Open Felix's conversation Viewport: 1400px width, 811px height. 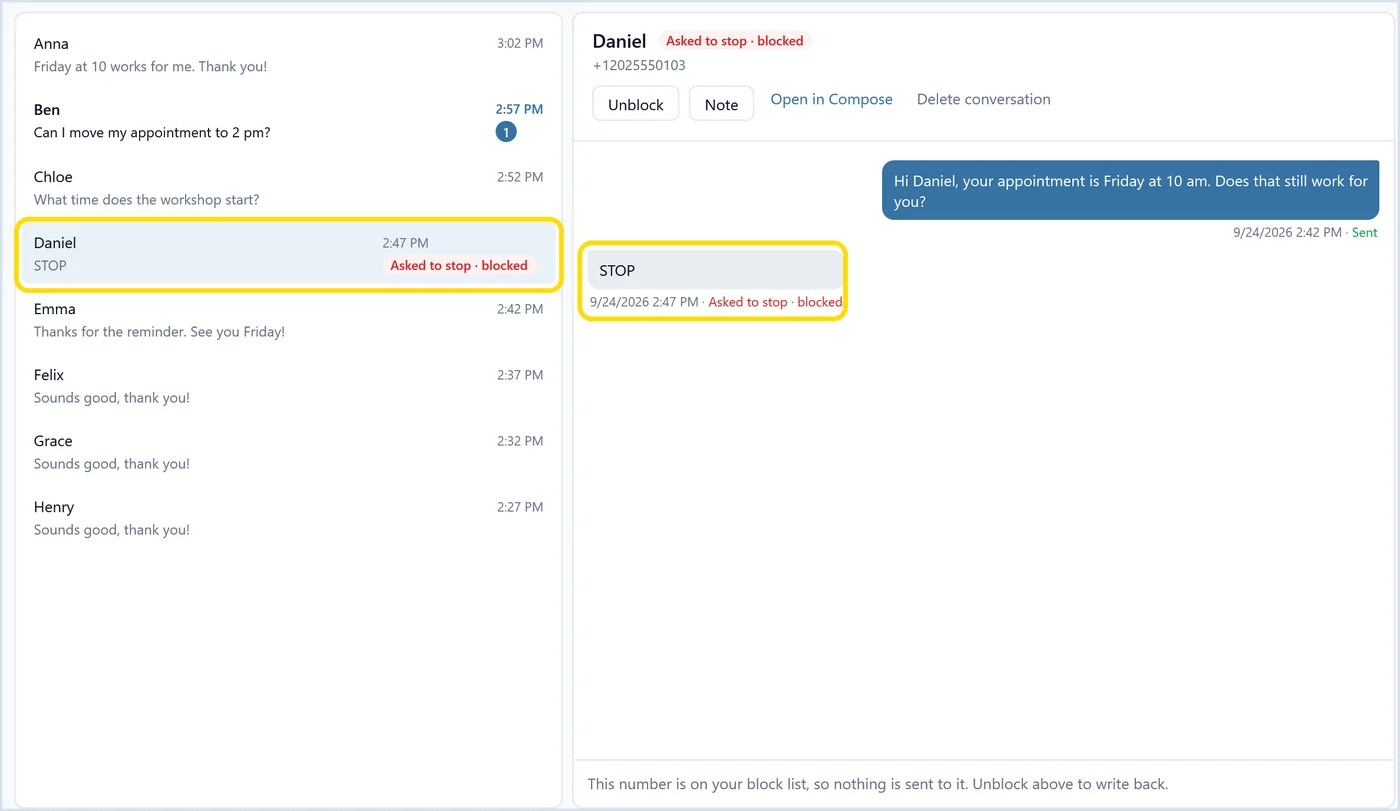coord(288,386)
